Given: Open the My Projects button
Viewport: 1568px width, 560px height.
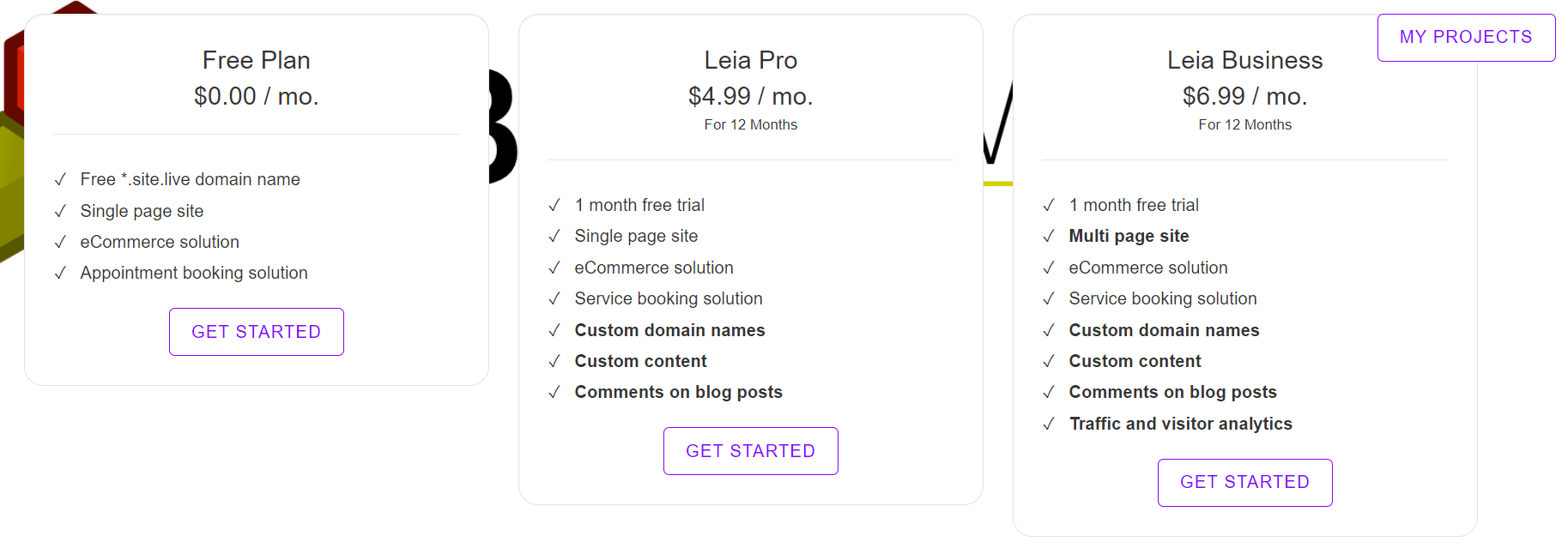Looking at the screenshot, I should pos(1465,38).
